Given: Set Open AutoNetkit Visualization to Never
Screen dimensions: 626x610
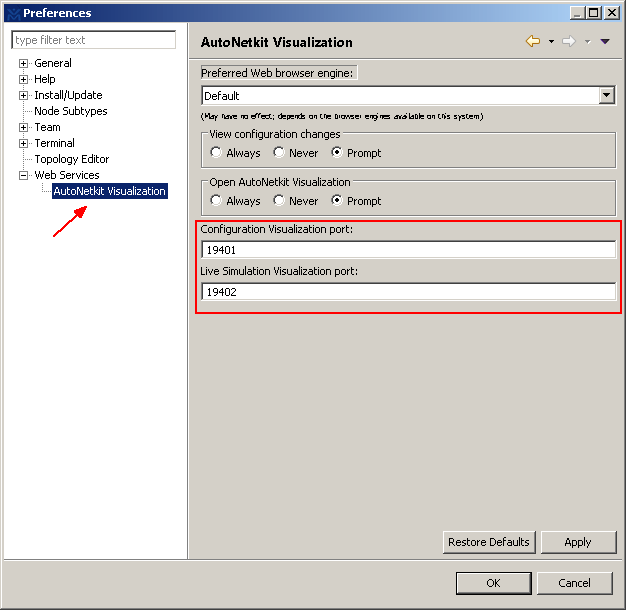Looking at the screenshot, I should (296, 201).
